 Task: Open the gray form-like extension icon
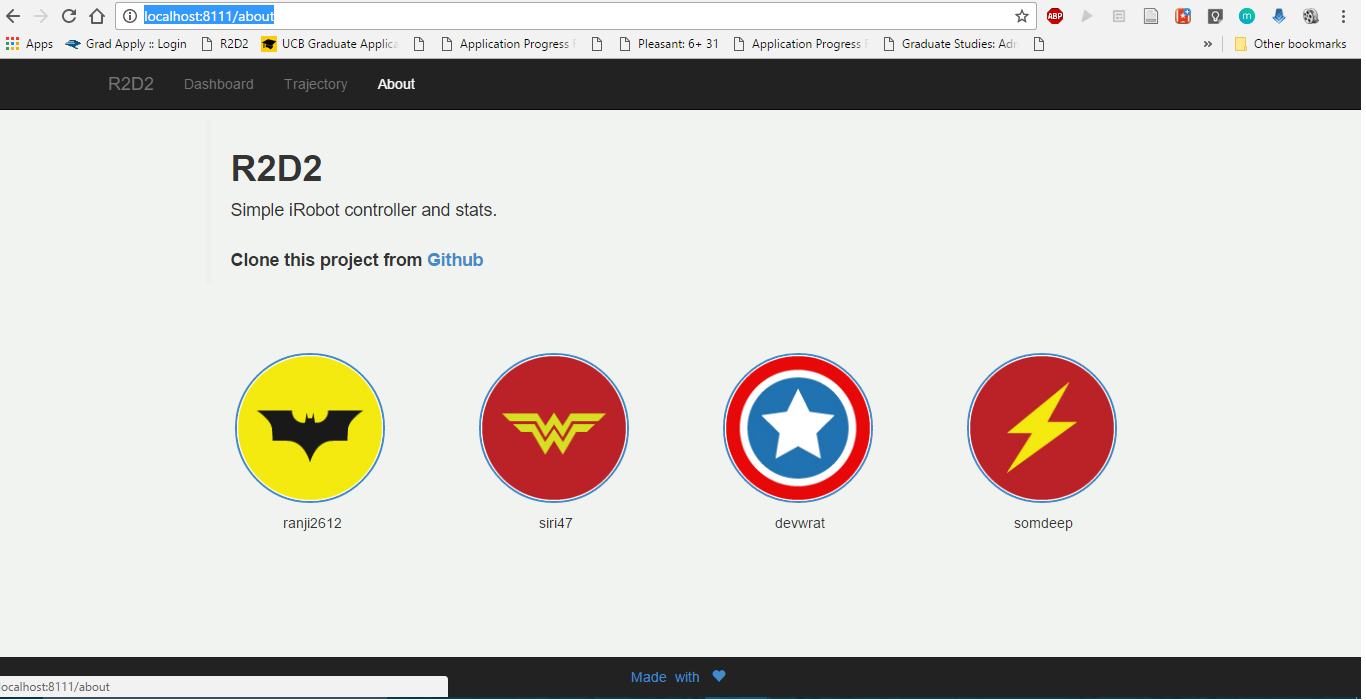pyautogui.click(x=1119, y=16)
